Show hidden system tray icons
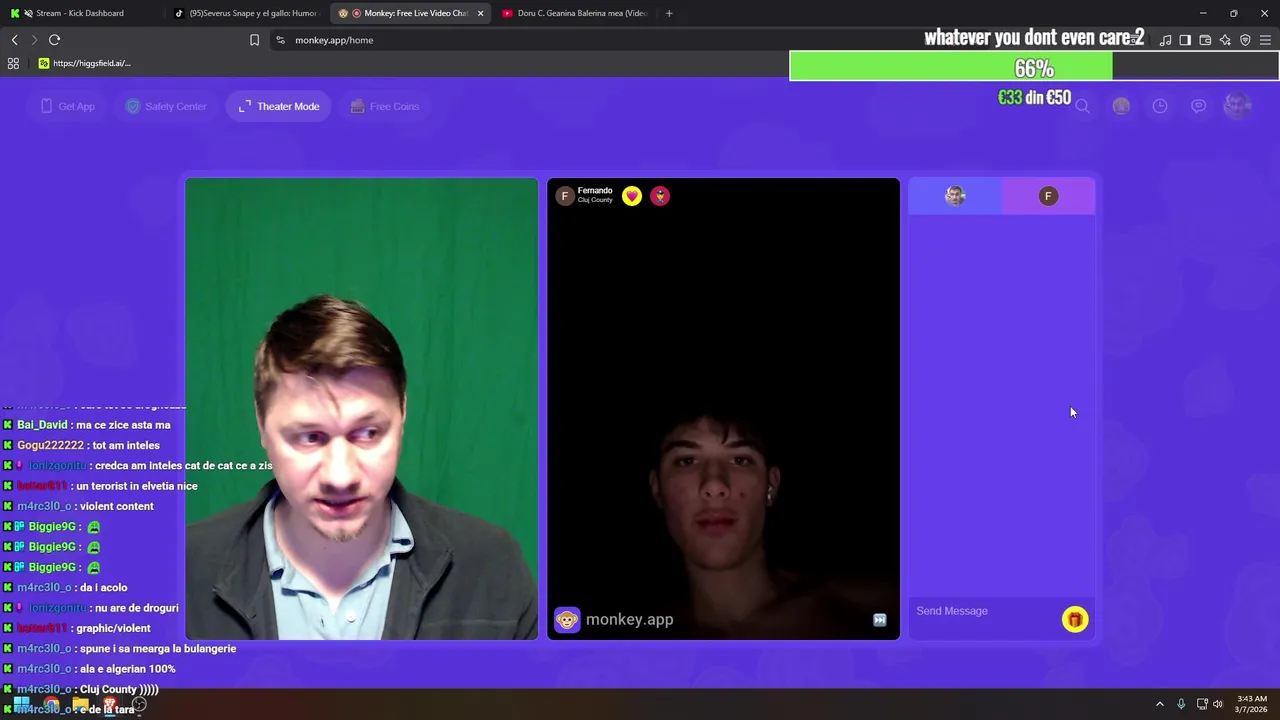This screenshot has height=720, width=1280. pos(1160,704)
